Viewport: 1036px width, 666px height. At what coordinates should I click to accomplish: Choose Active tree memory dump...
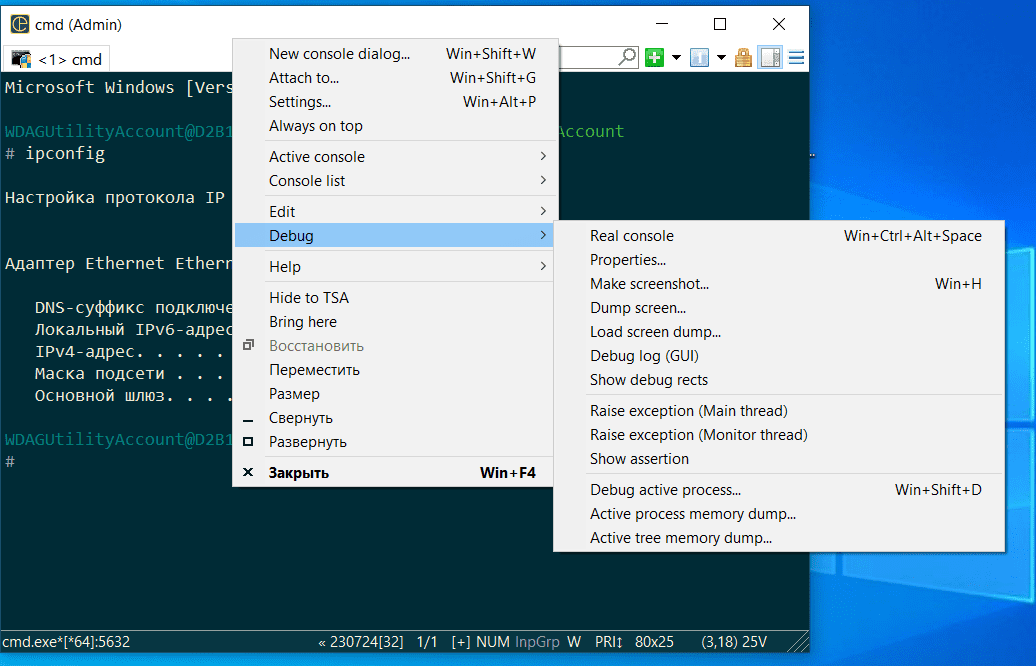(780, 538)
